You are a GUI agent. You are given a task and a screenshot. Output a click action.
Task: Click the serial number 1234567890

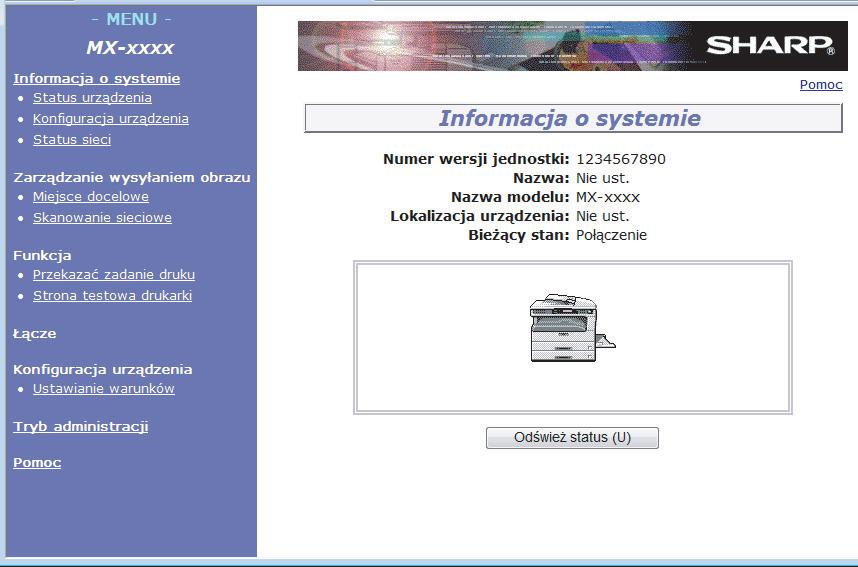[621, 159]
